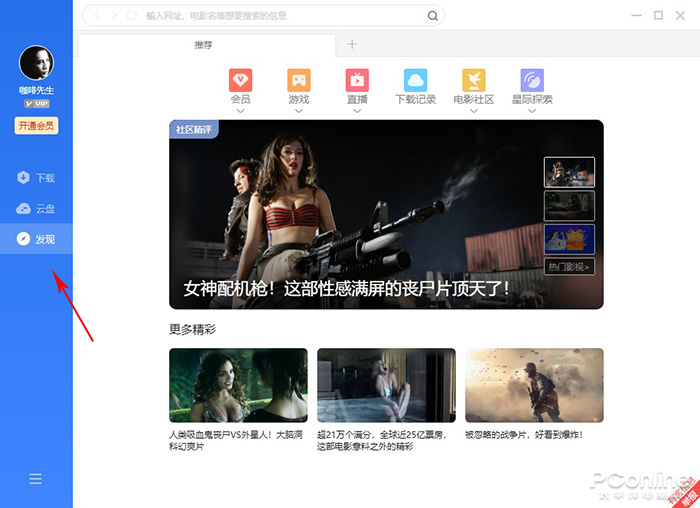The image size is (700, 508).
Task: Open the hamburger menu in sidebar
Action: [x=35, y=479]
